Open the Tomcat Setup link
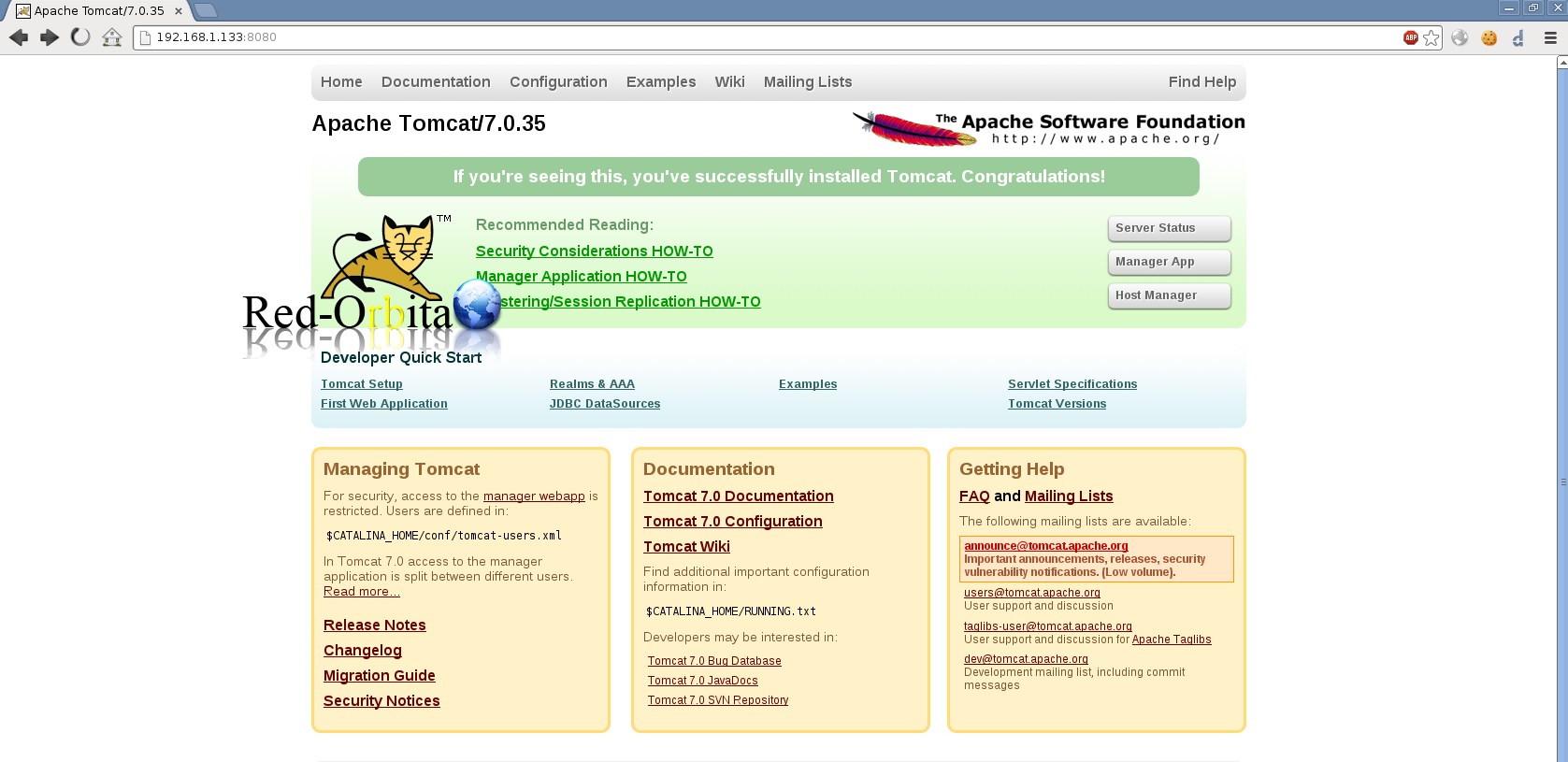This screenshot has height=762, width=1568. tap(361, 384)
